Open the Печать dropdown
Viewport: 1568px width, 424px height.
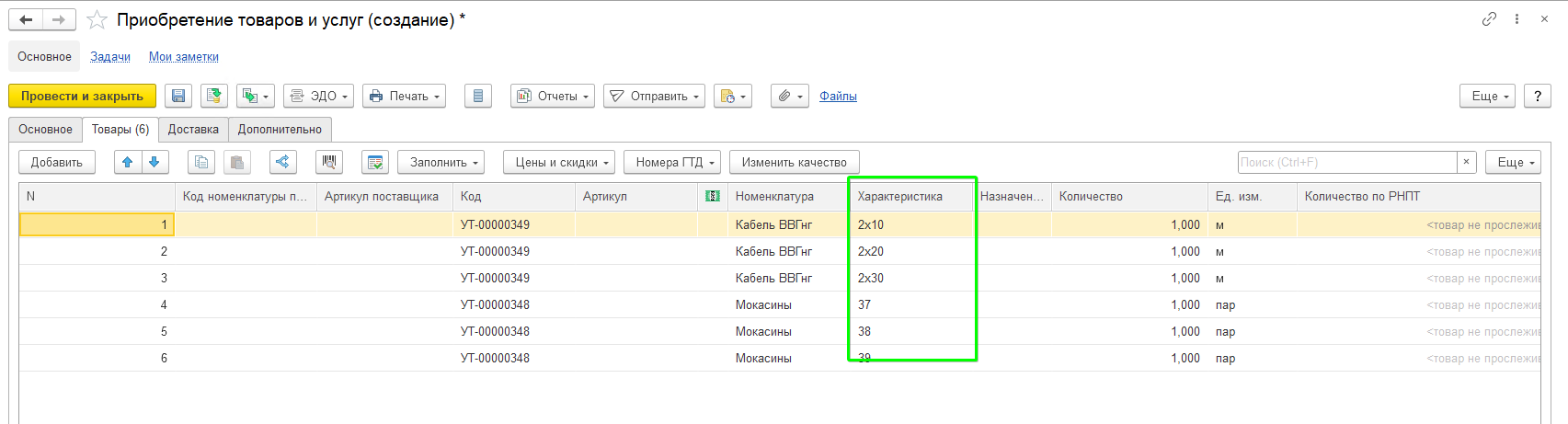point(405,96)
